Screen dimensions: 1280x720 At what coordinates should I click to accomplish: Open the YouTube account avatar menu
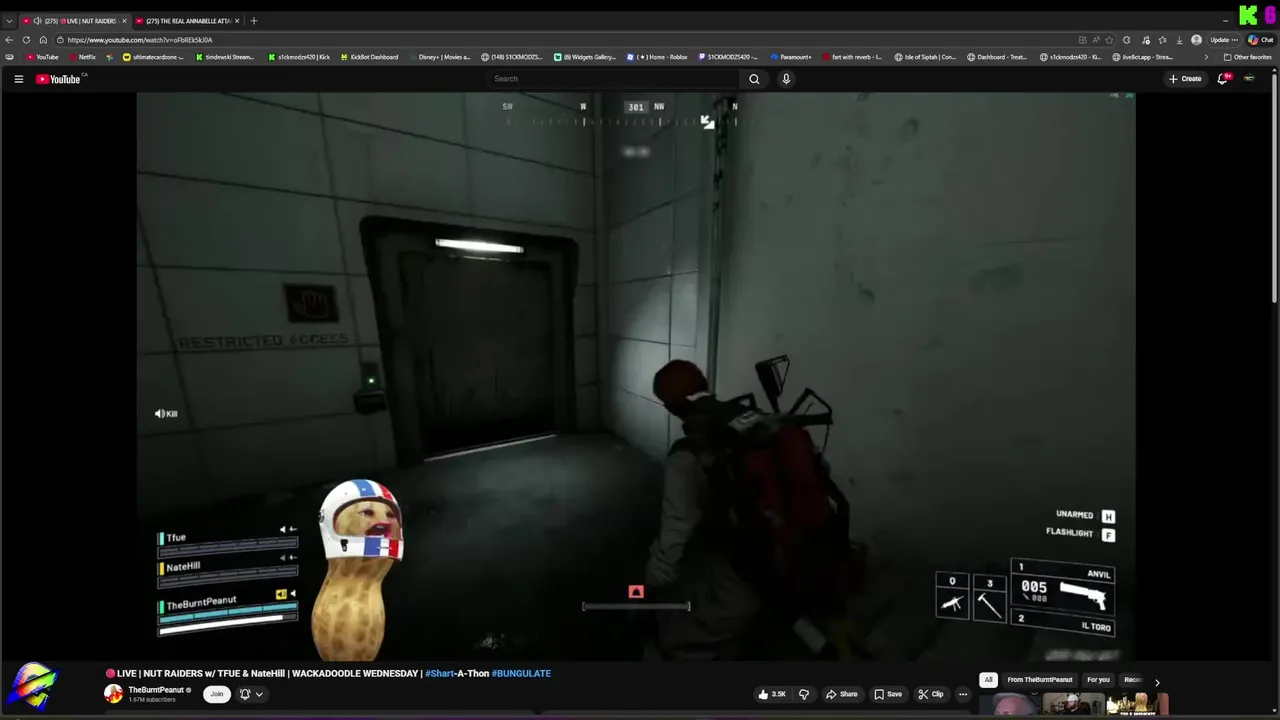[1249, 79]
